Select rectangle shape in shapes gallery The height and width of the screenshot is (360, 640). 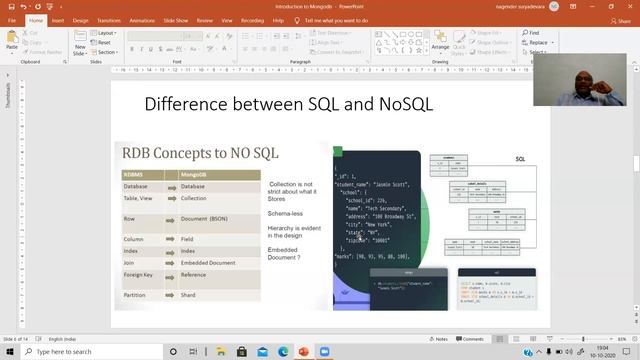pyautogui.click(x=402, y=34)
